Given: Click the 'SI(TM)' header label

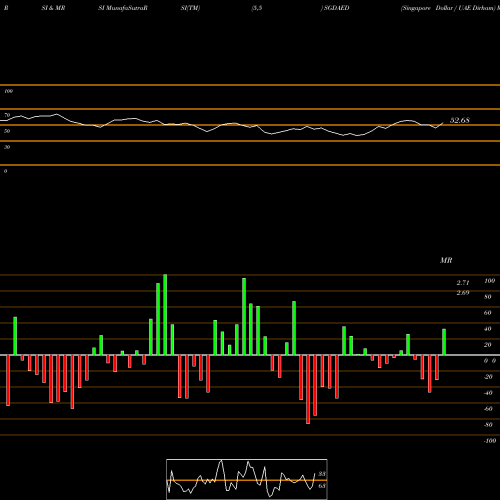Looking at the screenshot, I should [190, 8].
